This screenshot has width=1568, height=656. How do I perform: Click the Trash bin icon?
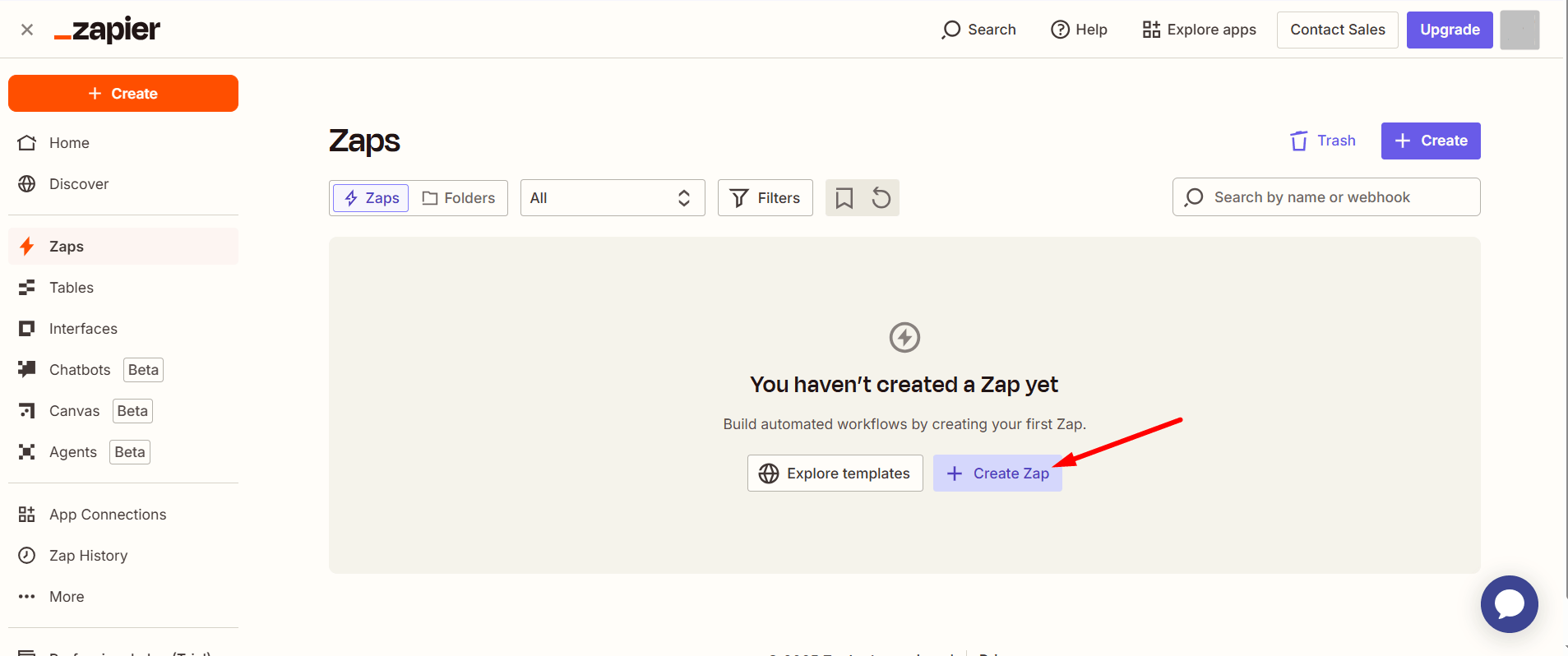pyautogui.click(x=1299, y=141)
